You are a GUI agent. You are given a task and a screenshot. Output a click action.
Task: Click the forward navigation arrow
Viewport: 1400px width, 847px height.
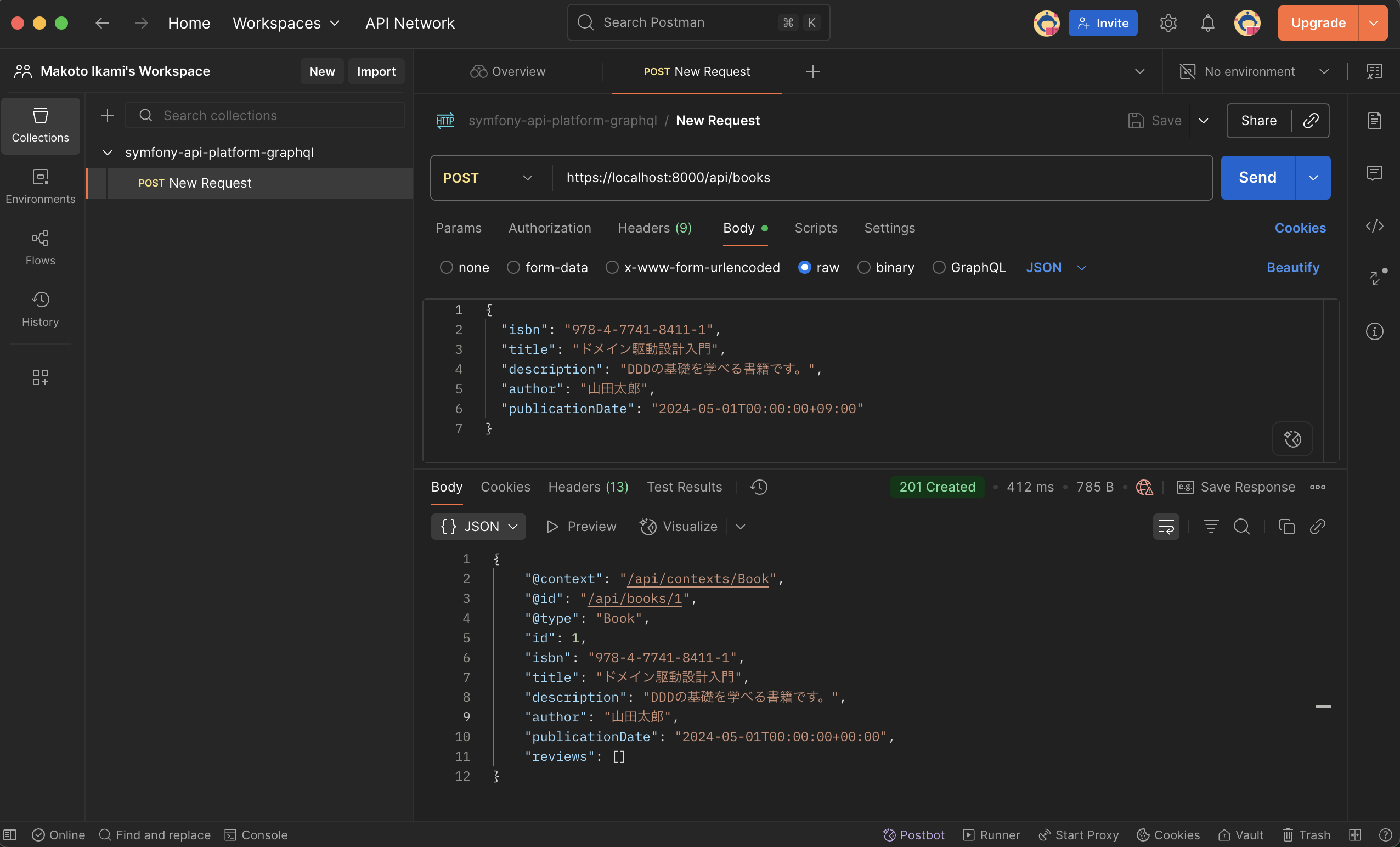click(142, 22)
